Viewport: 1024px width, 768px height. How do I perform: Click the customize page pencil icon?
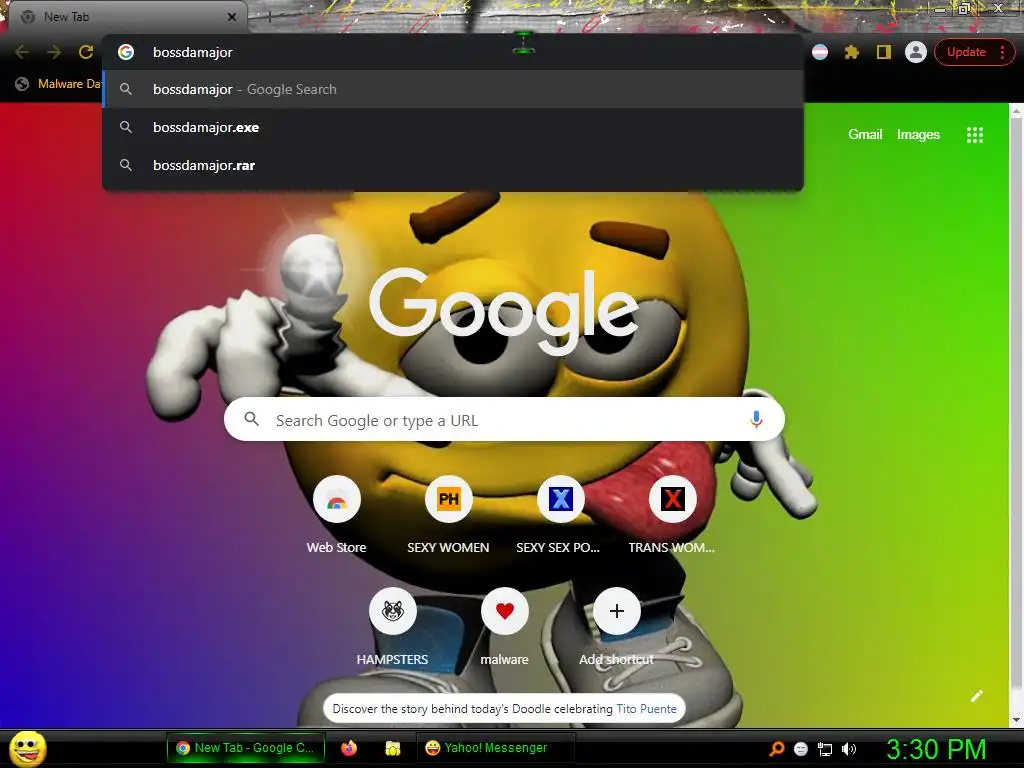point(976,696)
